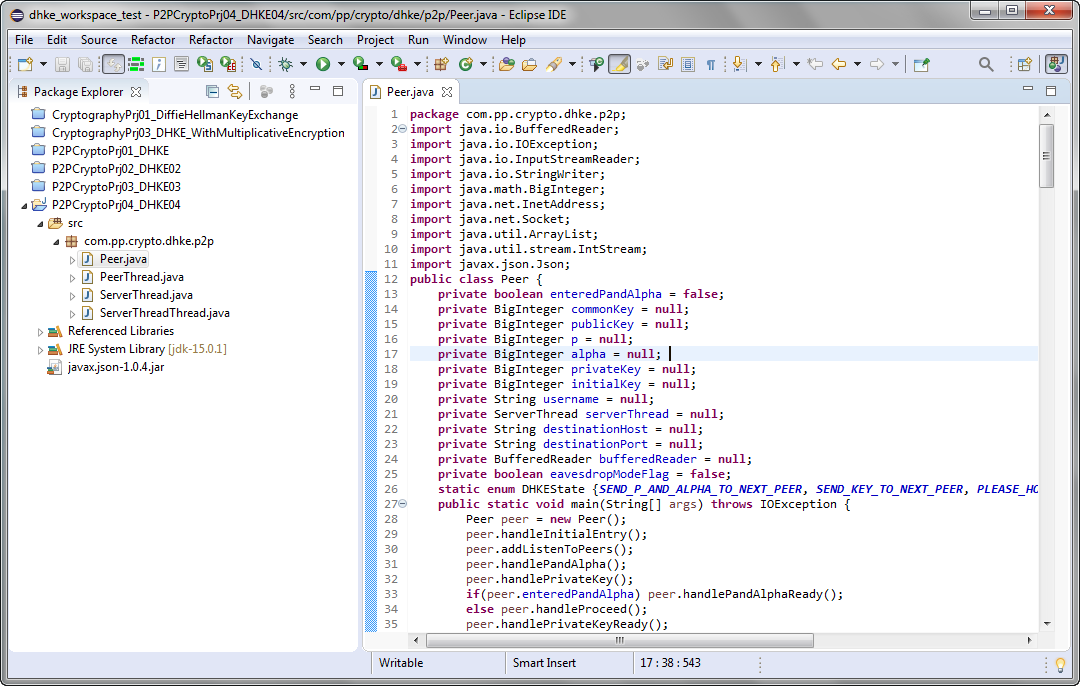Toggle Show Whitespace Characters pilcrow icon
Screen dimensions: 1080x686
click(711, 64)
